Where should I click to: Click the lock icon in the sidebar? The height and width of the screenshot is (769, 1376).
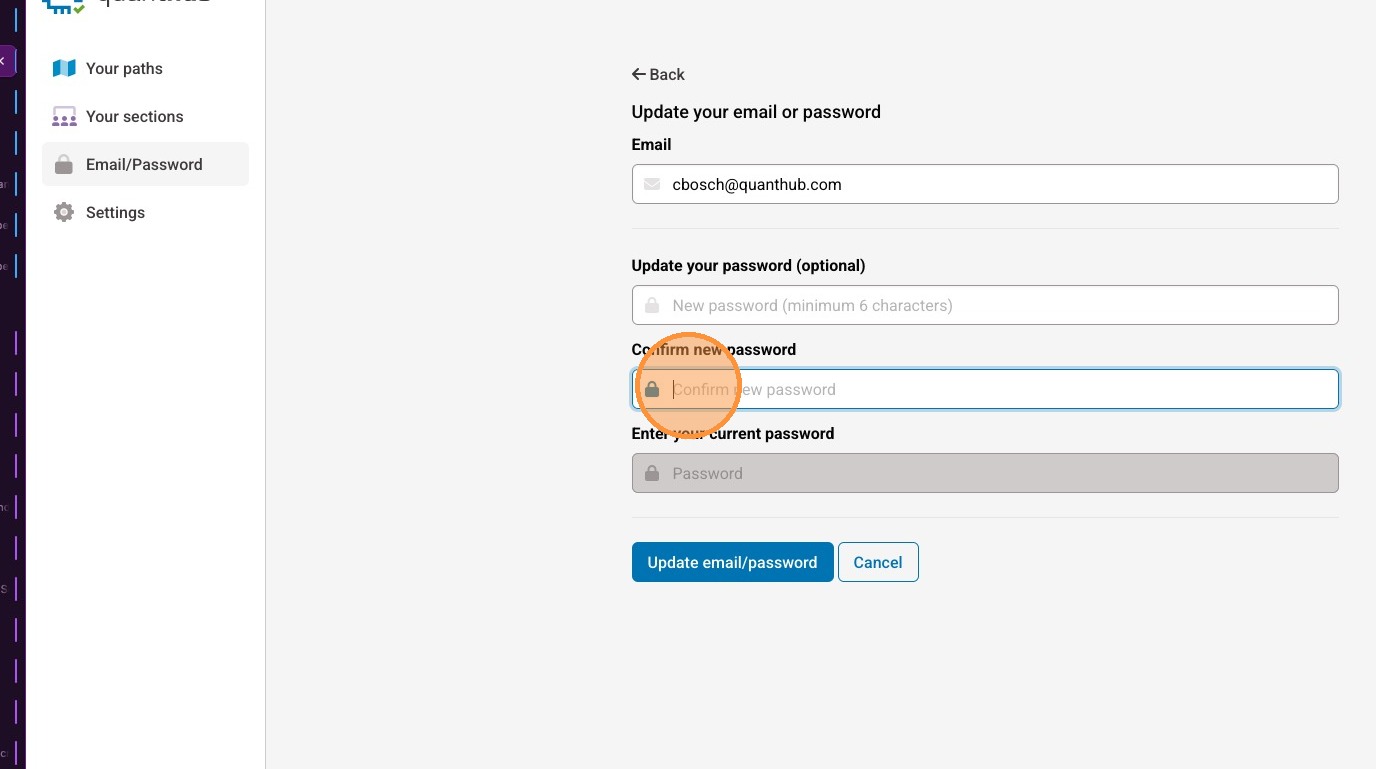pyautogui.click(x=64, y=165)
